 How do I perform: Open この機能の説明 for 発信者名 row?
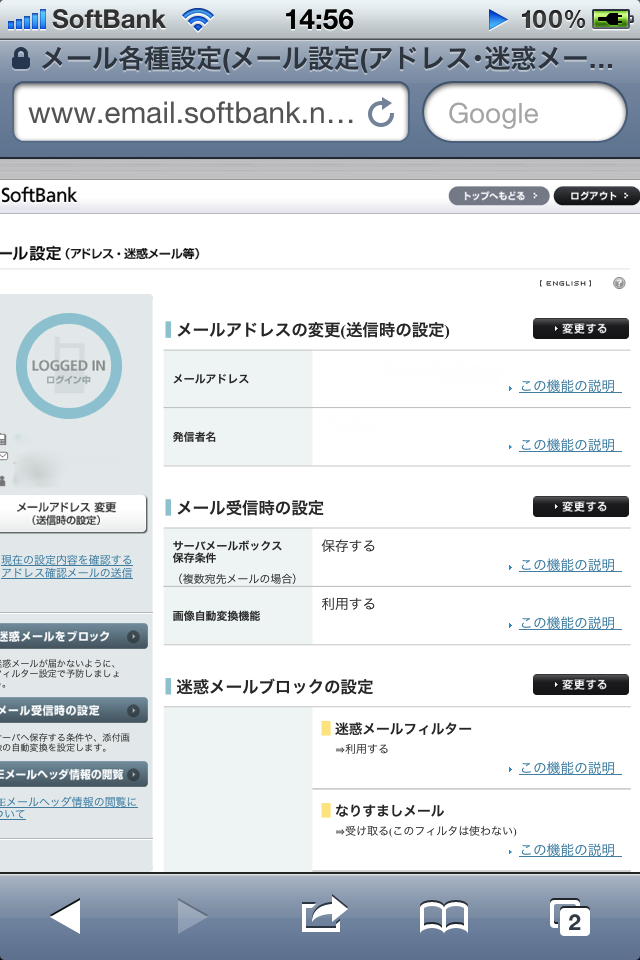570,445
